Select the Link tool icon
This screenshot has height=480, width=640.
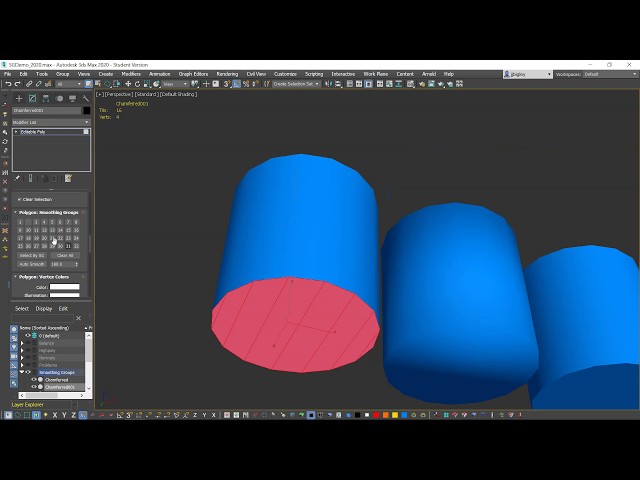point(29,84)
